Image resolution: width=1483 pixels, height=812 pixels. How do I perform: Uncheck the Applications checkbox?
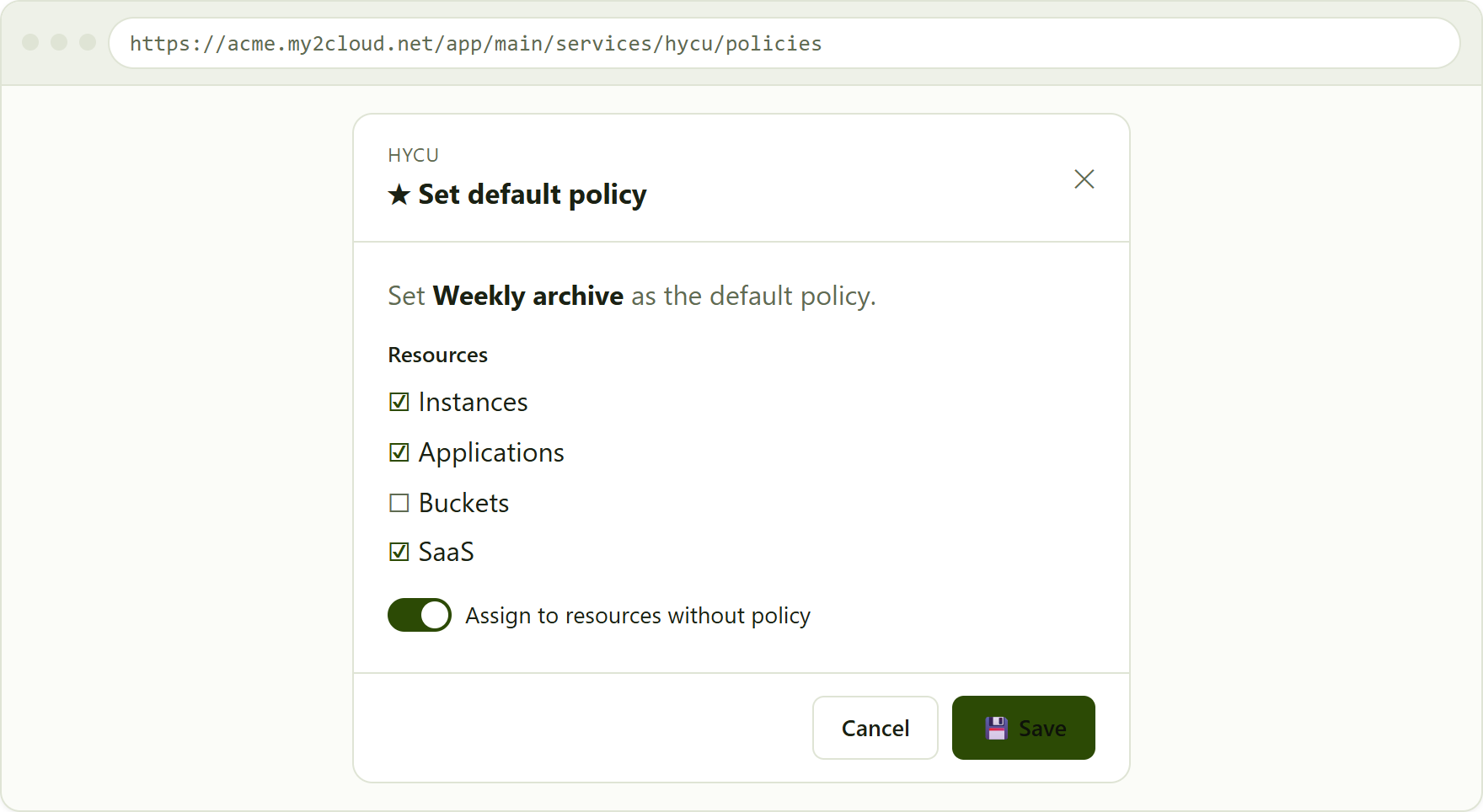coord(399,452)
